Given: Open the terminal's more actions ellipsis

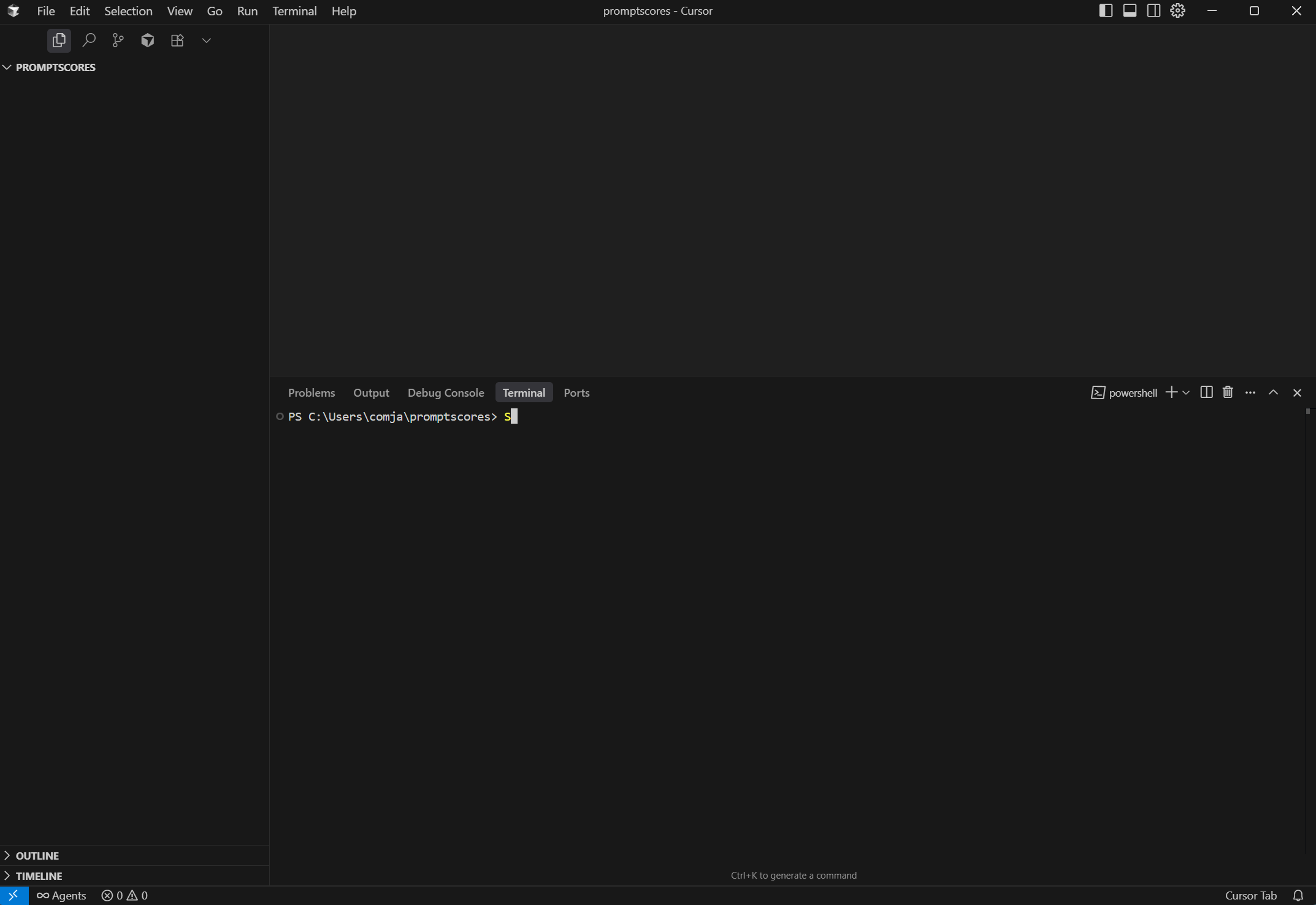Looking at the screenshot, I should coord(1250,392).
